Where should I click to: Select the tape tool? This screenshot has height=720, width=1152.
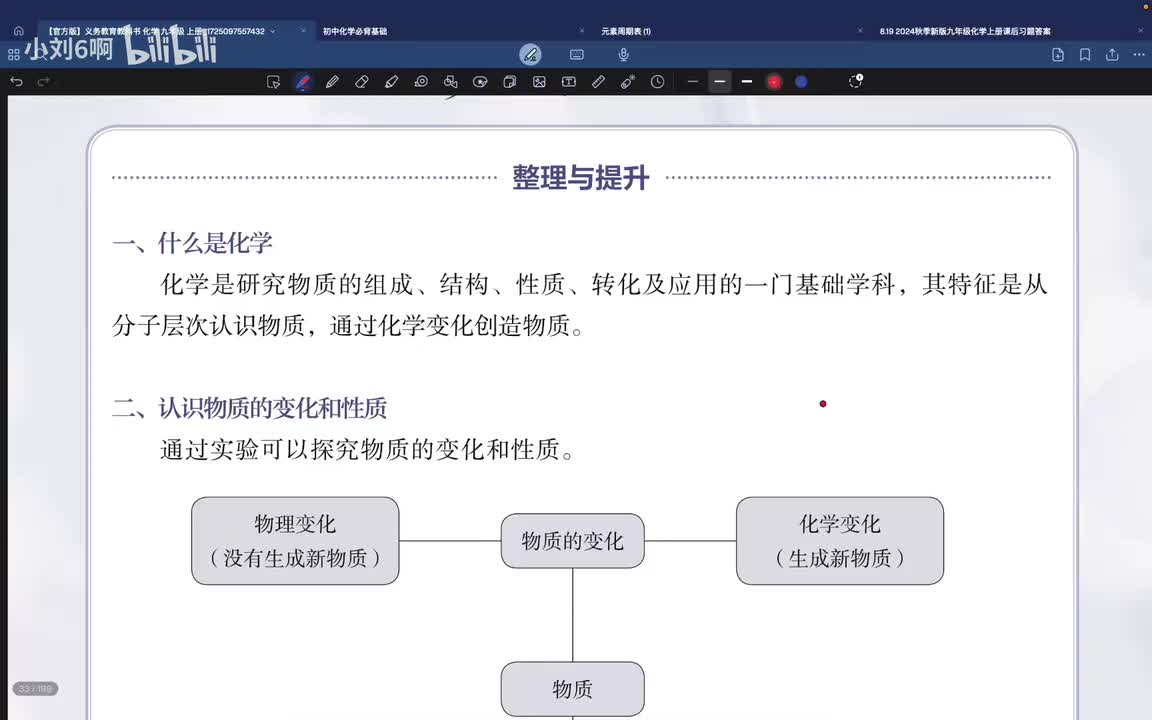pyautogui.click(x=421, y=82)
